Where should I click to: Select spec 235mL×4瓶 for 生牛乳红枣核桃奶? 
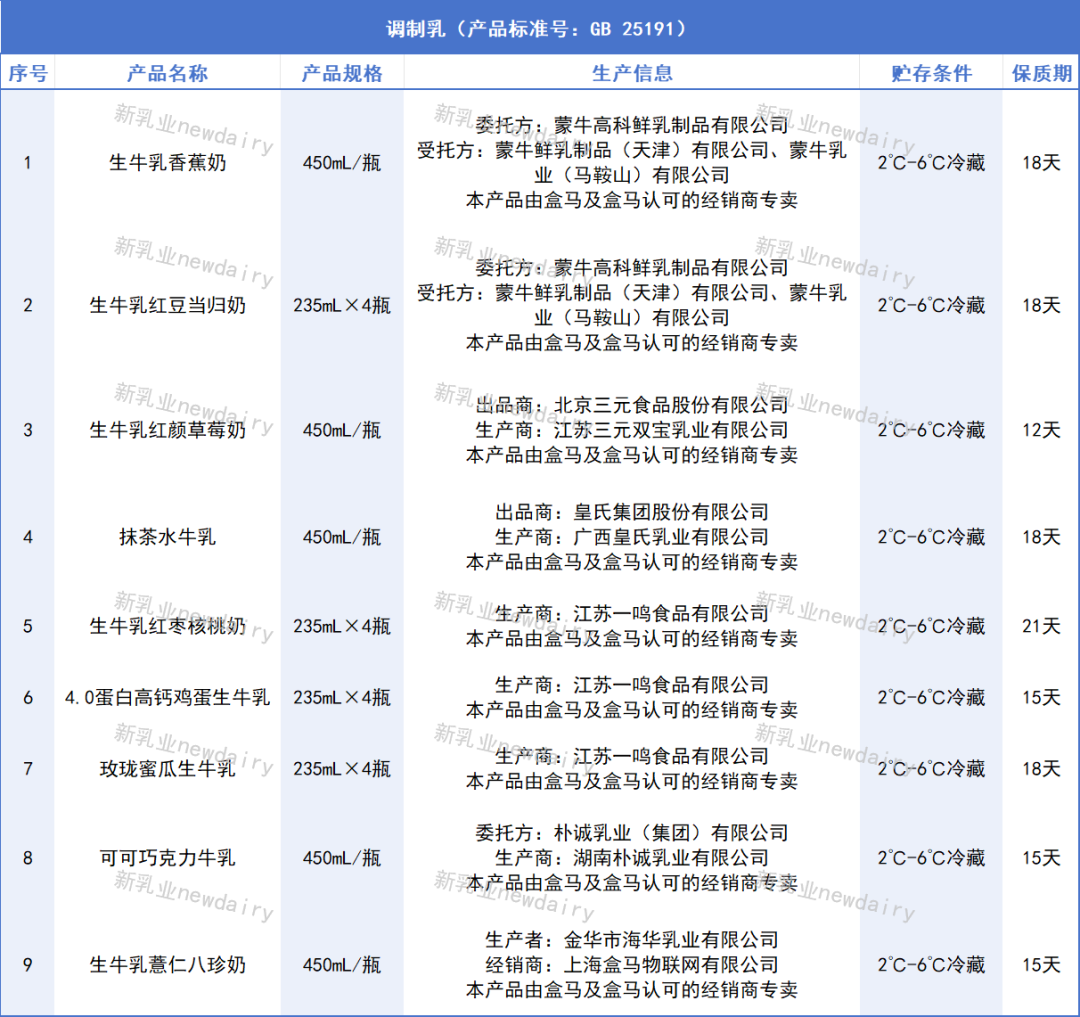[342, 626]
